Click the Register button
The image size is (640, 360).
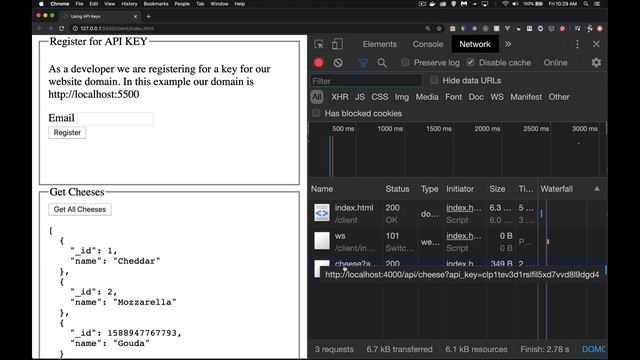point(67,133)
